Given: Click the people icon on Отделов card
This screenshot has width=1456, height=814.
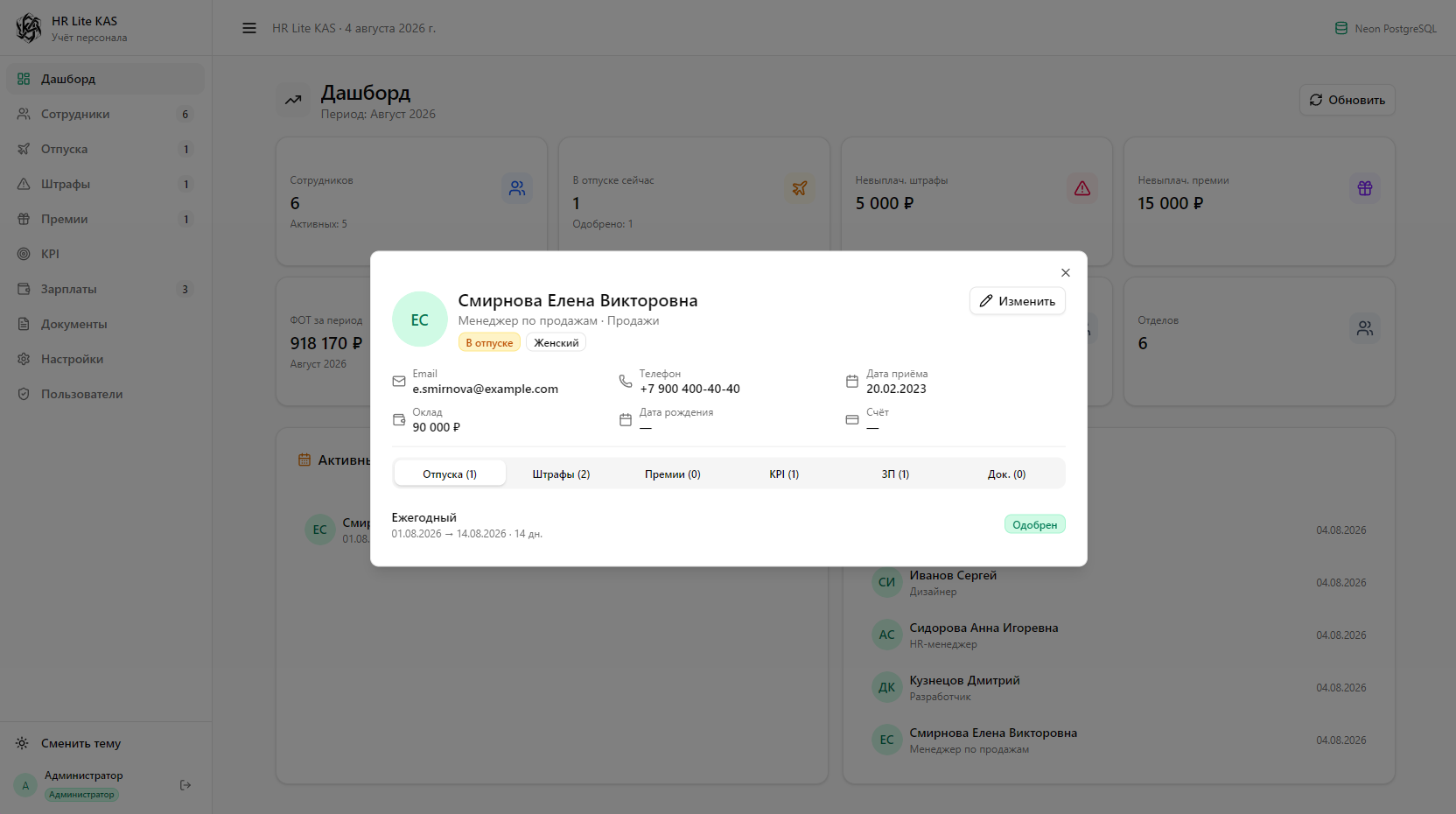Looking at the screenshot, I should click(1365, 328).
